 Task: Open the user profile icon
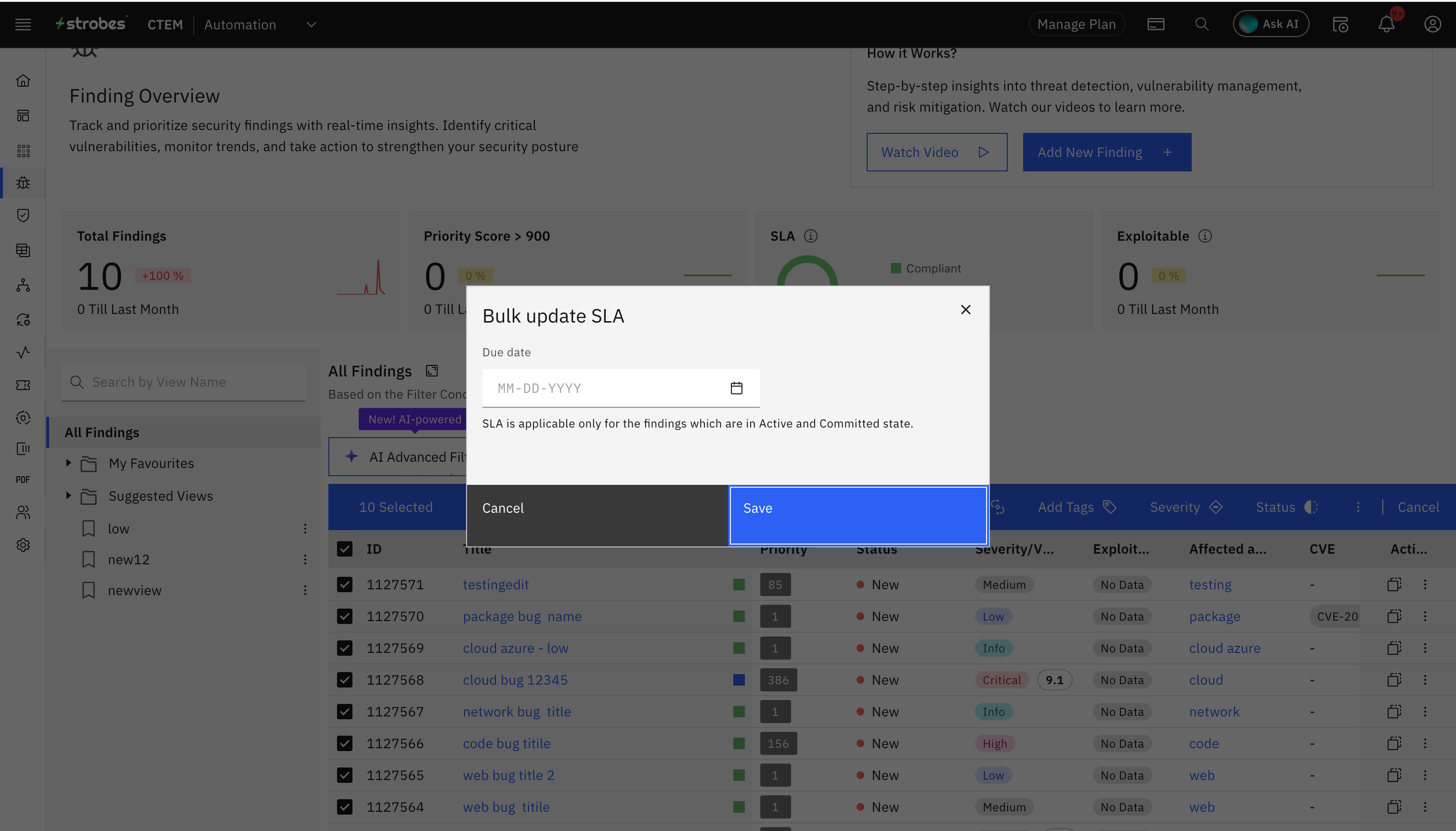click(1432, 25)
